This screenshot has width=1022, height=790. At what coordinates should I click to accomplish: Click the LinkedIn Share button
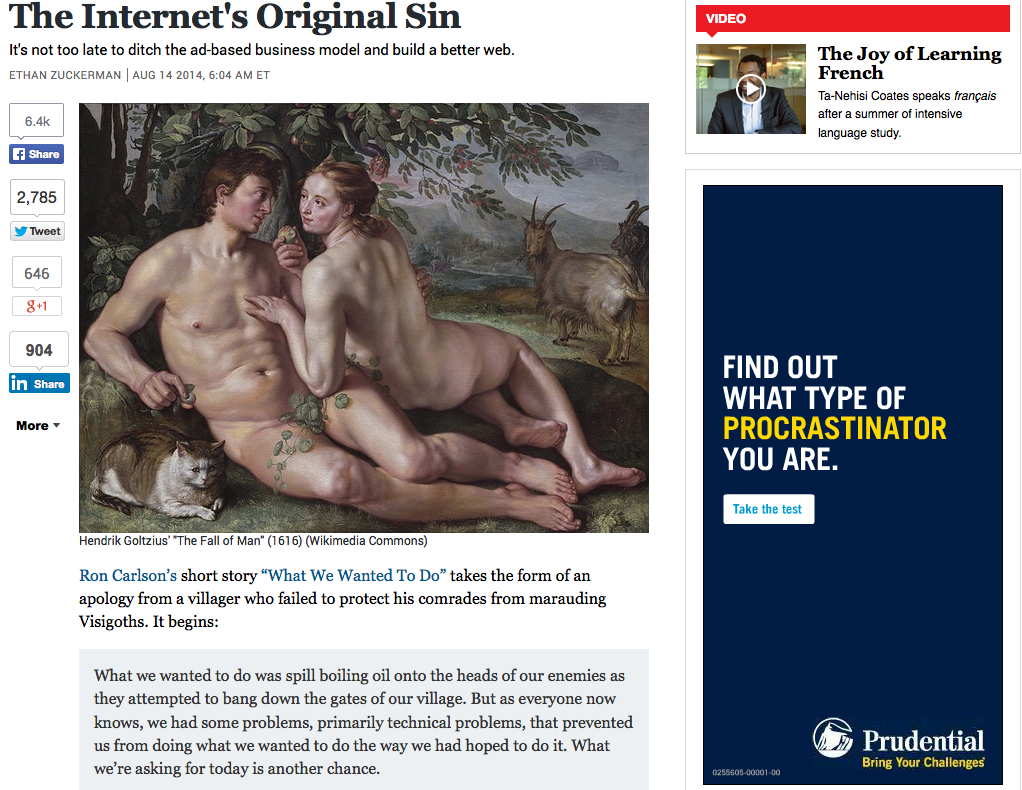pos(39,383)
